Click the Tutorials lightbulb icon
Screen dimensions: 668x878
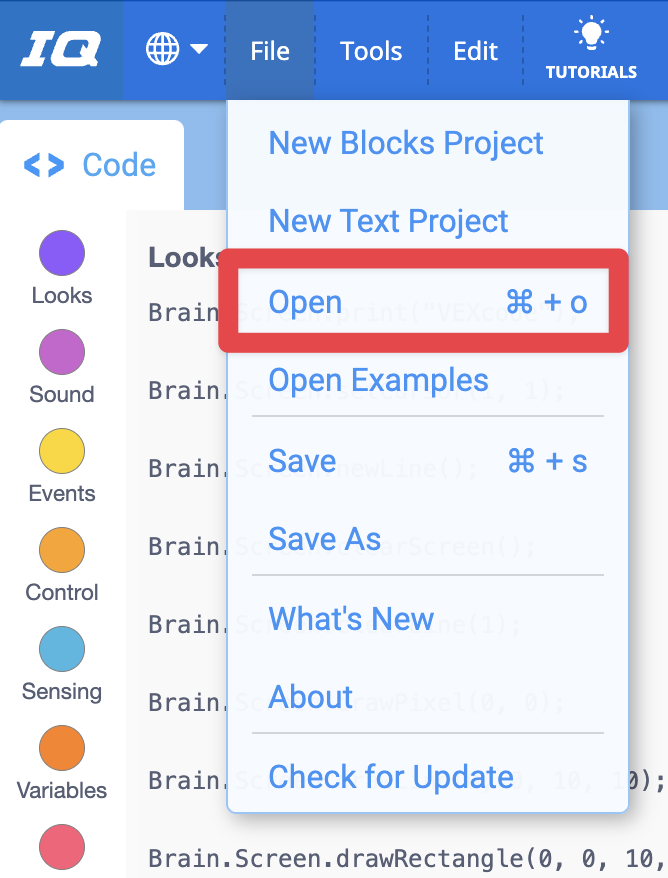[591, 36]
